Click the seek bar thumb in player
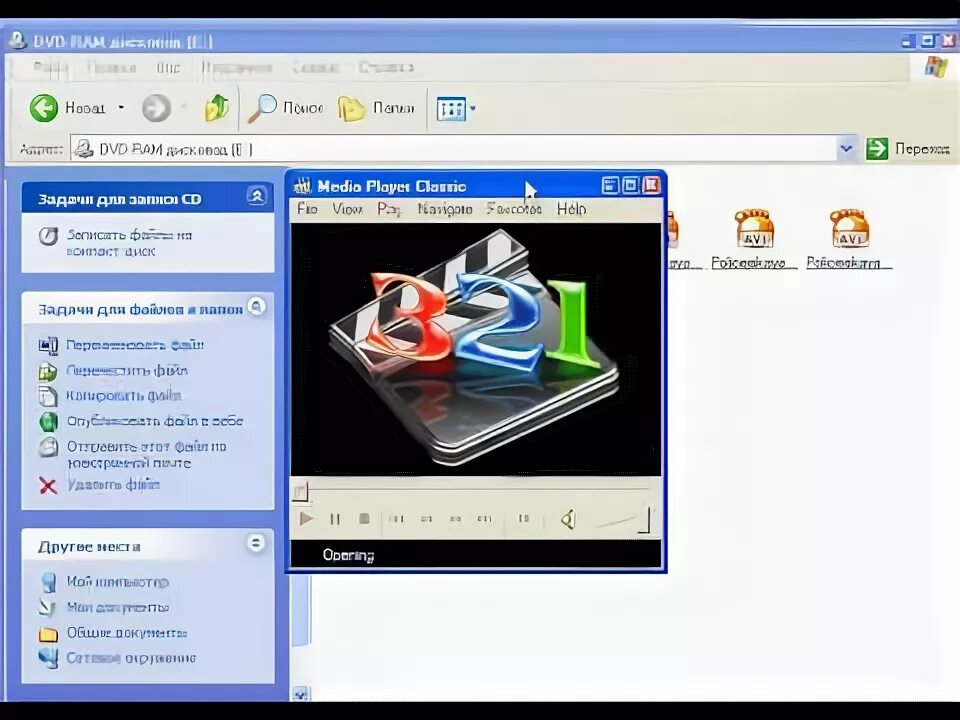The width and height of the screenshot is (960, 720). click(x=300, y=491)
